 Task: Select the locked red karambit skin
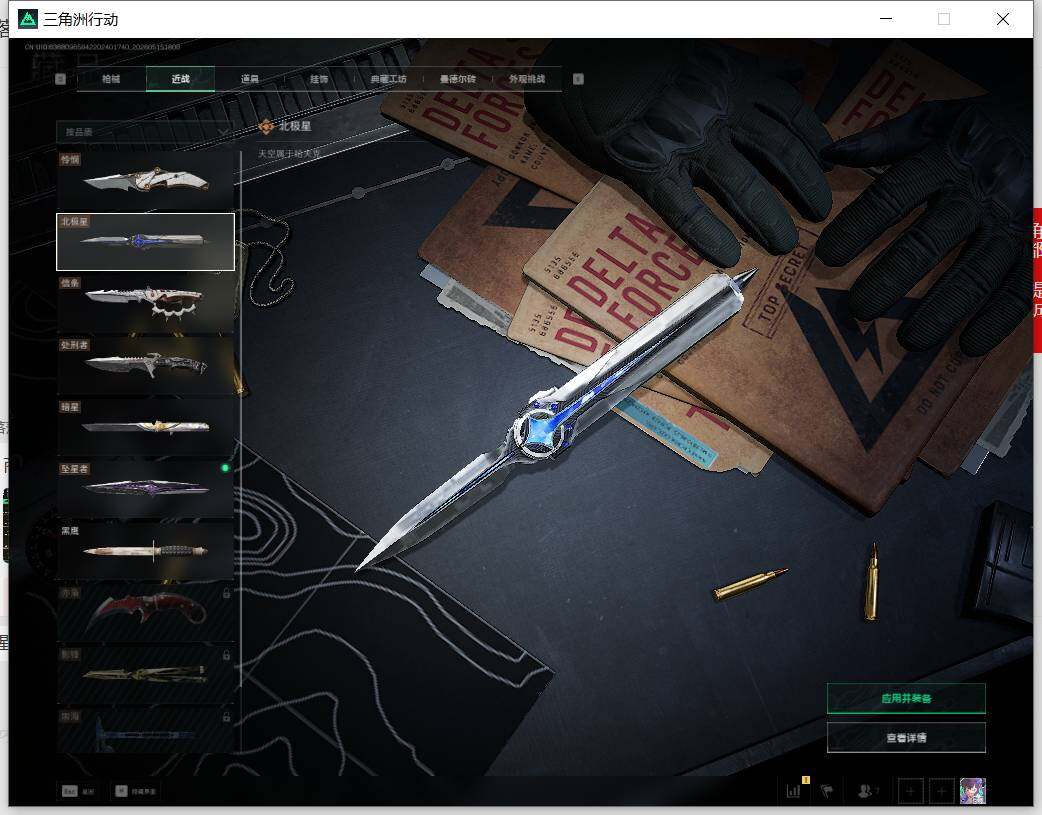pos(145,613)
